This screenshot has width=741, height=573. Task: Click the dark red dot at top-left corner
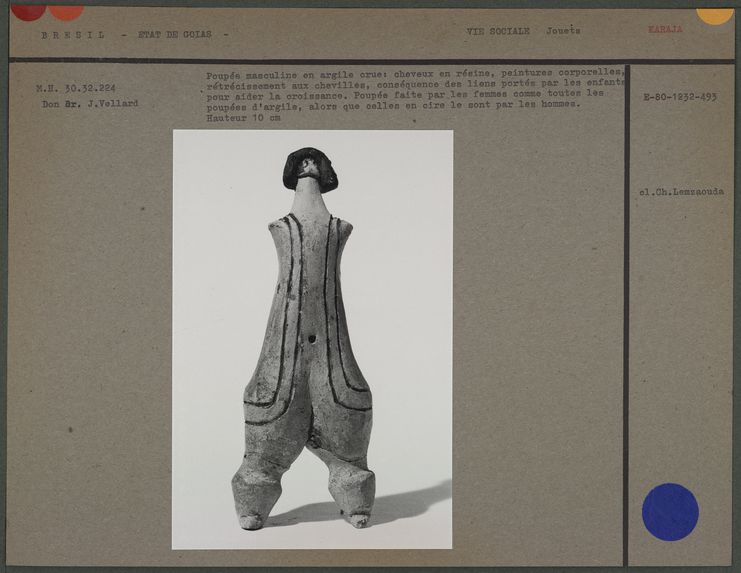click(28, 11)
